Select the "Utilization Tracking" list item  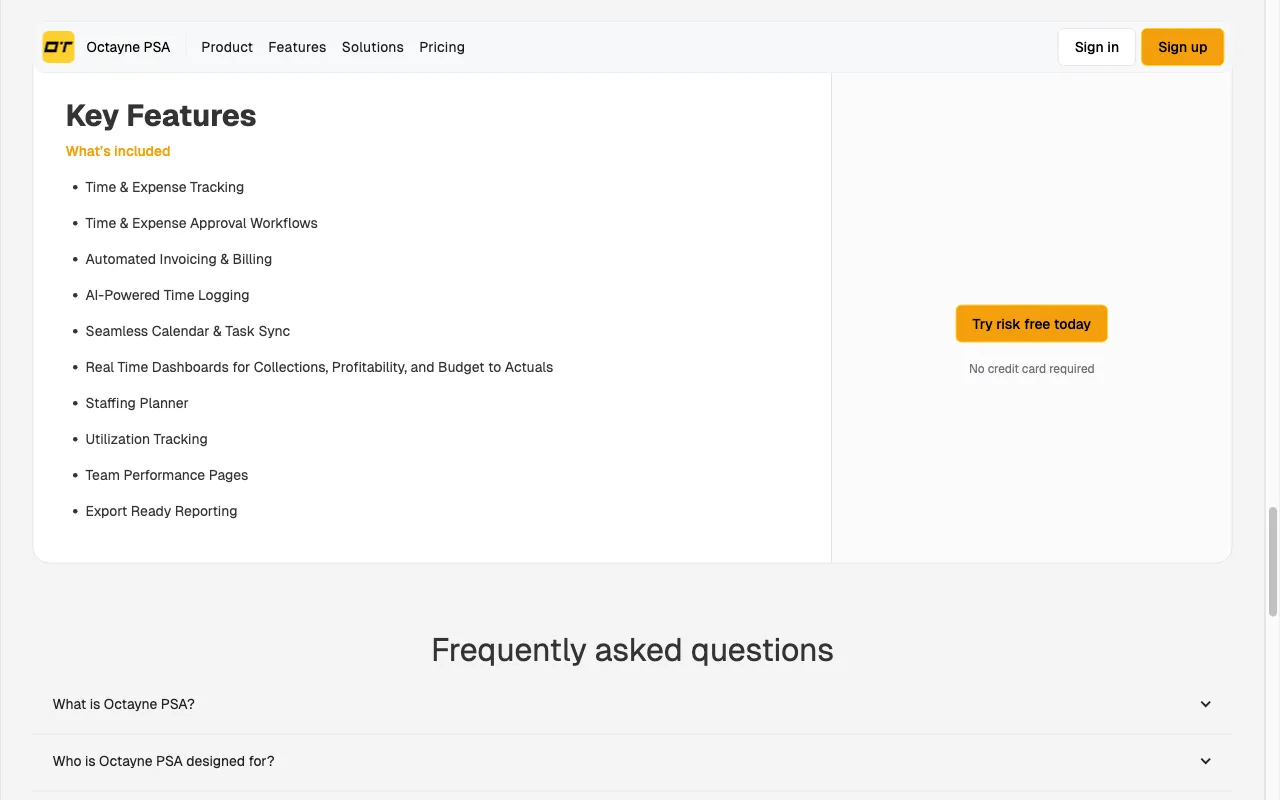coord(147,439)
